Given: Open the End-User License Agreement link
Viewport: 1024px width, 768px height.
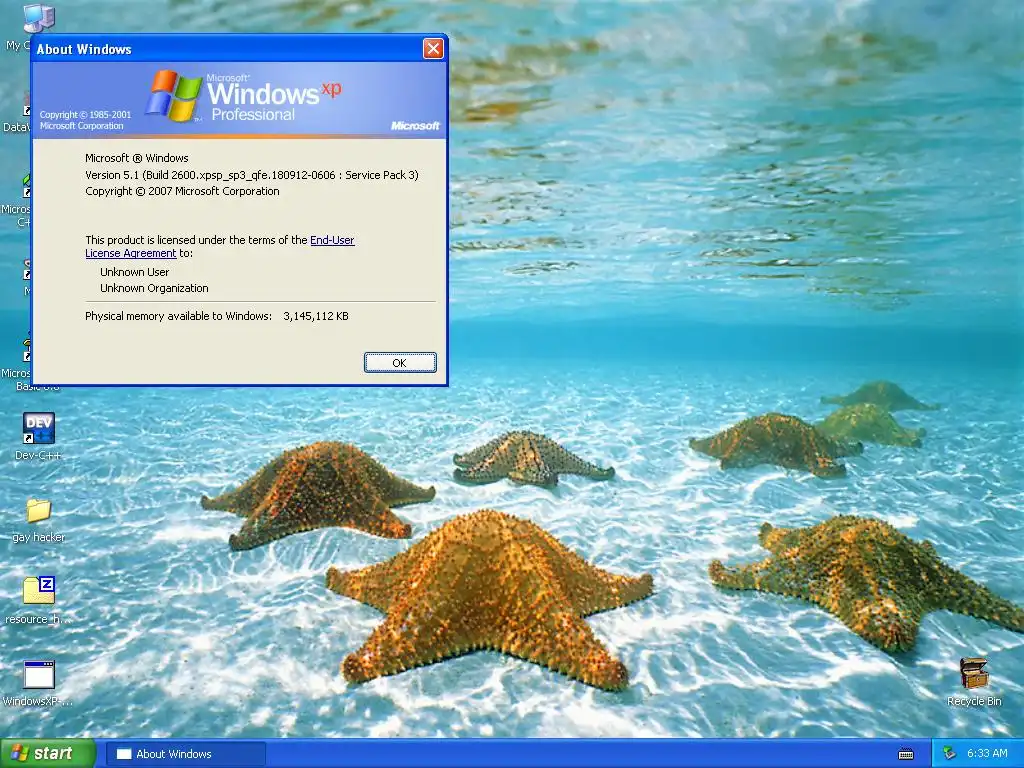Looking at the screenshot, I should pos(332,240).
